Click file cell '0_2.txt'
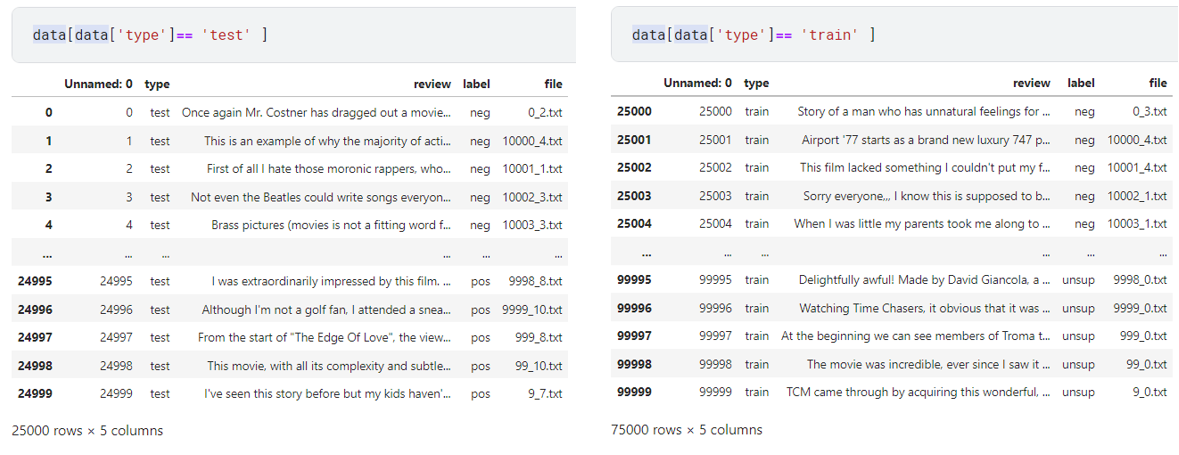The width and height of the screenshot is (1179, 455). coord(544,113)
